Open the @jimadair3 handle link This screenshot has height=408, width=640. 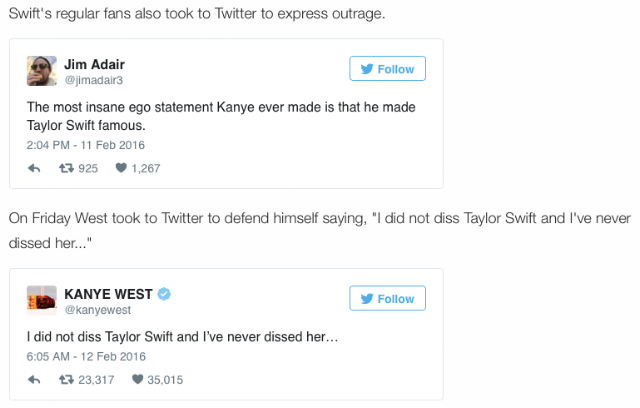[x=93, y=80]
